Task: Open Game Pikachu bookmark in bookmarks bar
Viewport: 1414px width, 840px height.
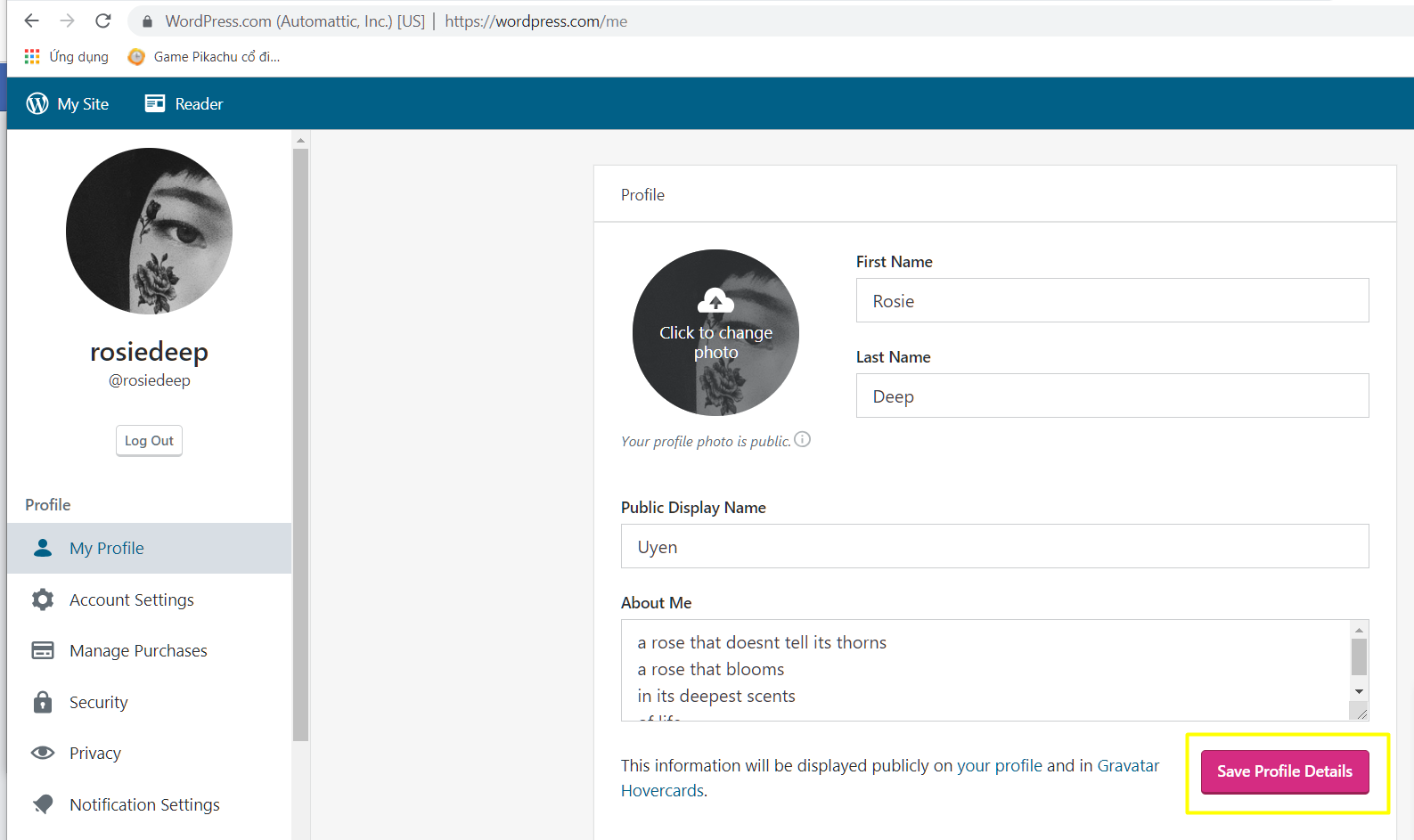Action: pyautogui.click(x=205, y=57)
